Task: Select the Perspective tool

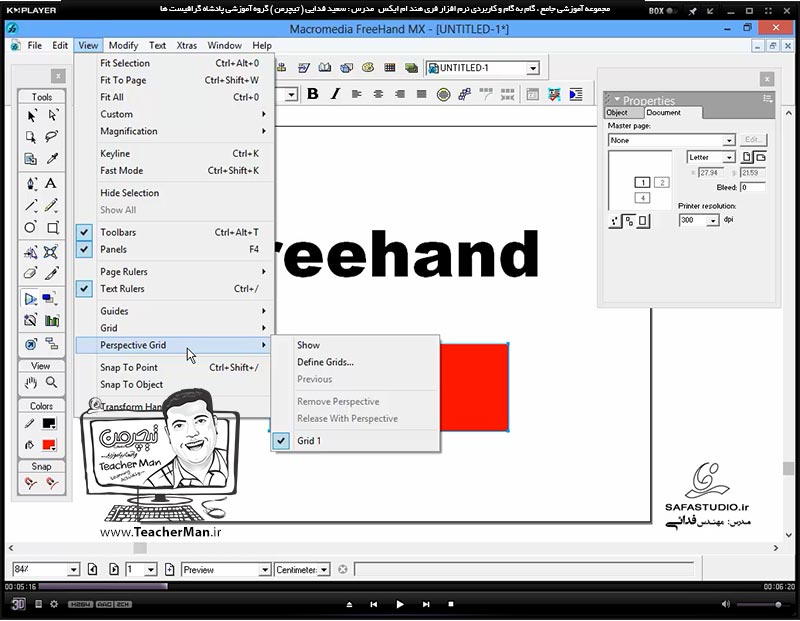Action: click(31, 299)
